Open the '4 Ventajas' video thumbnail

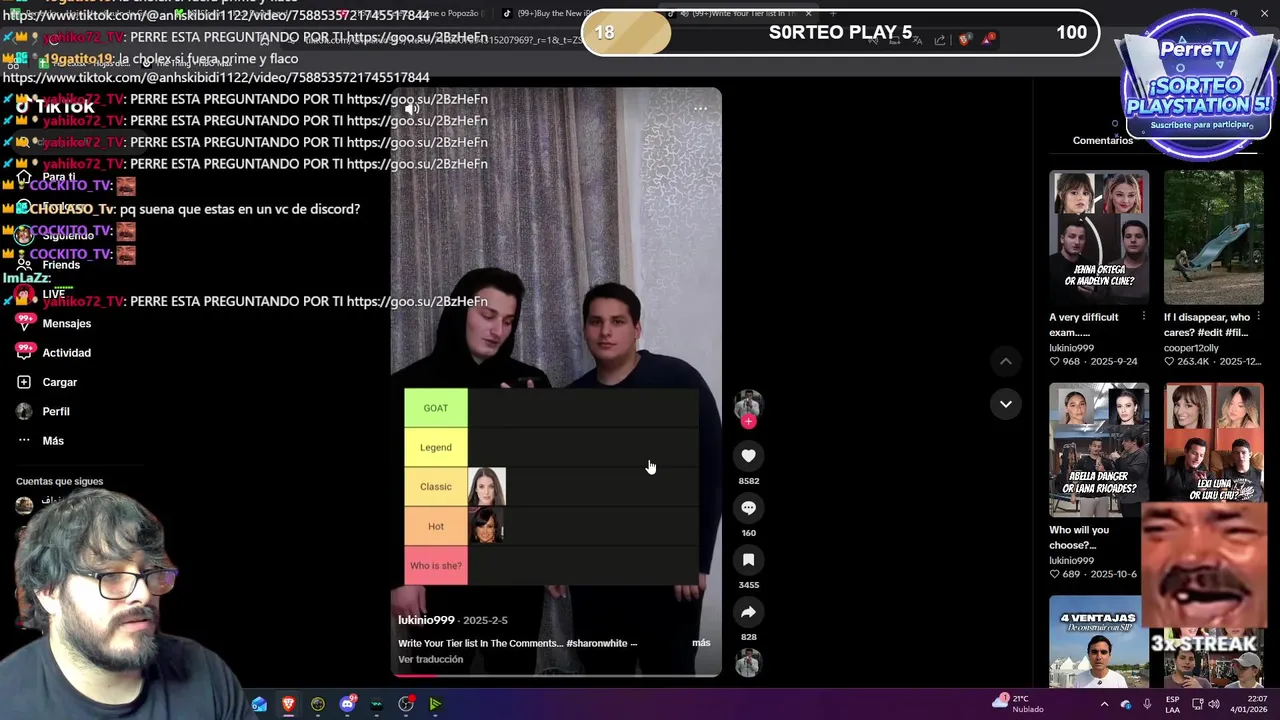[1099, 642]
